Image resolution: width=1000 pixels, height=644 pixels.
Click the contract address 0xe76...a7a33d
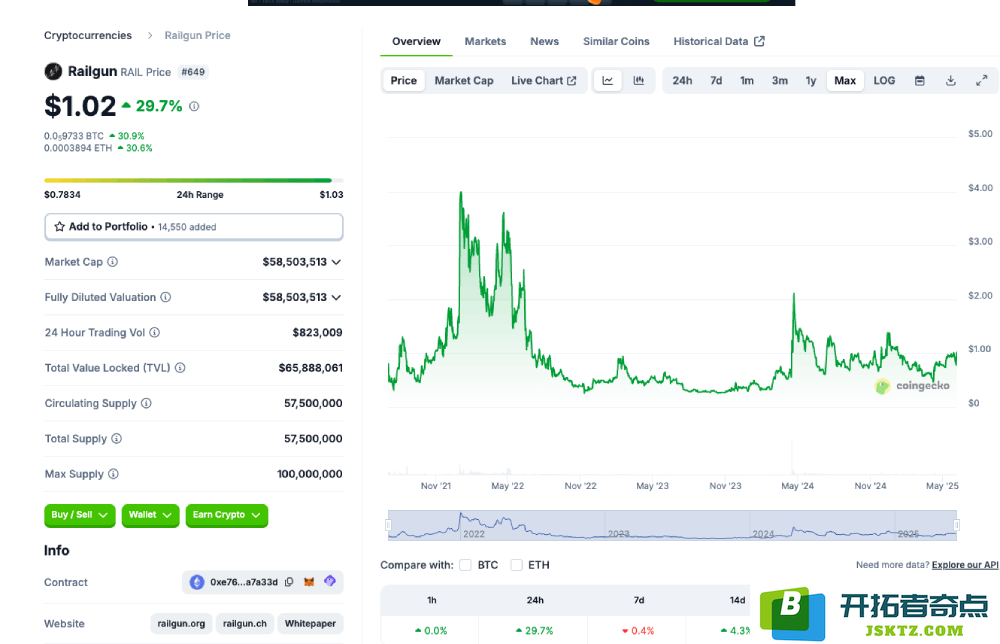coord(244,582)
